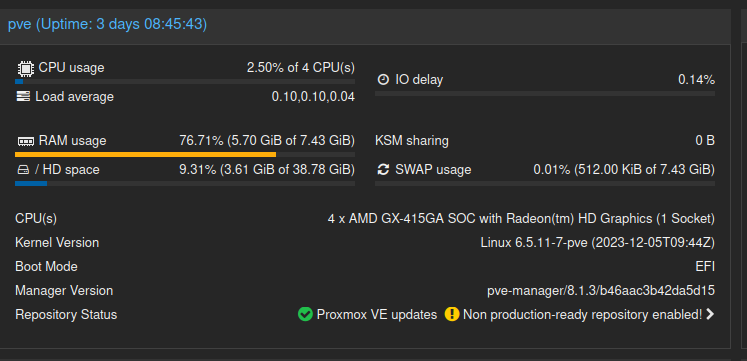This screenshot has width=747, height=361.
Task: Click the Load average server icon
Action: tap(23, 97)
